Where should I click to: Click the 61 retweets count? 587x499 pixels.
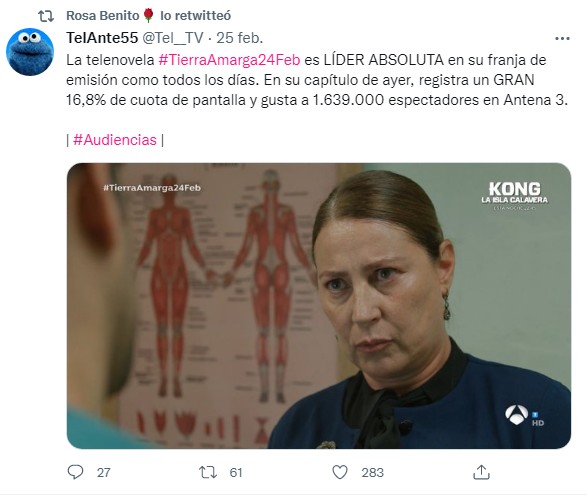[x=236, y=472]
